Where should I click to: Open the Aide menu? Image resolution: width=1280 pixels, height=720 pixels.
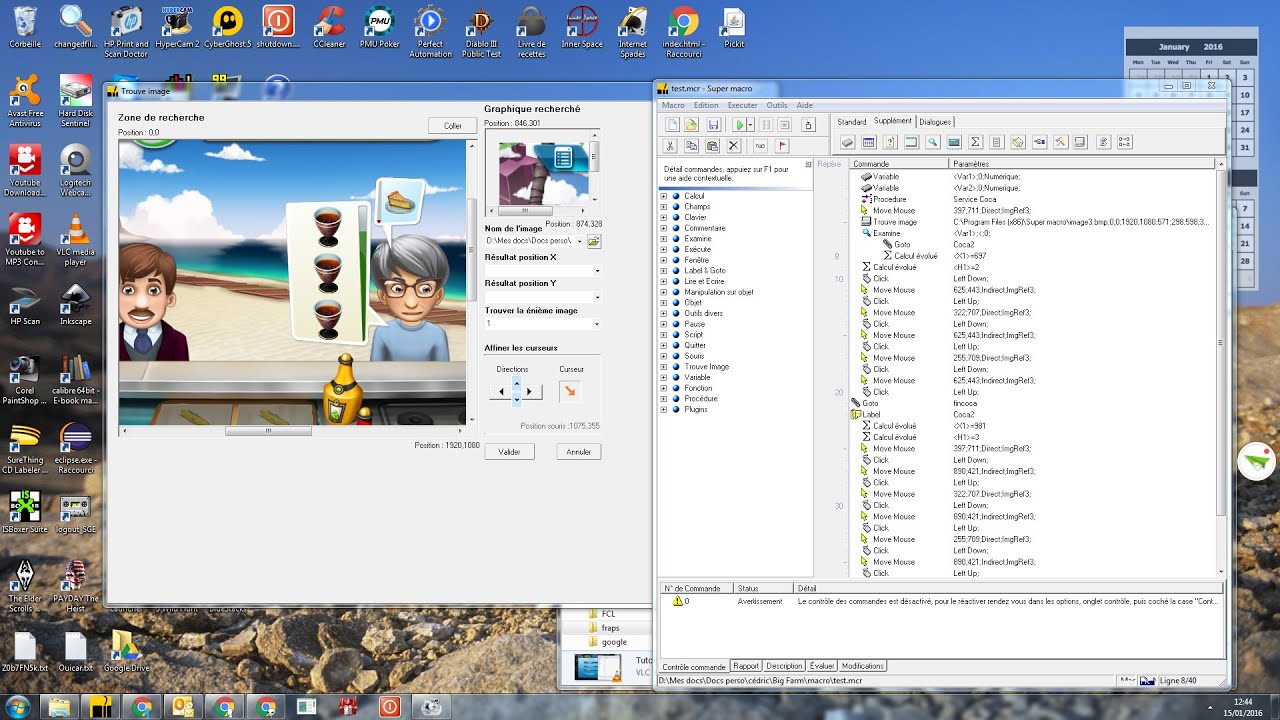click(804, 105)
